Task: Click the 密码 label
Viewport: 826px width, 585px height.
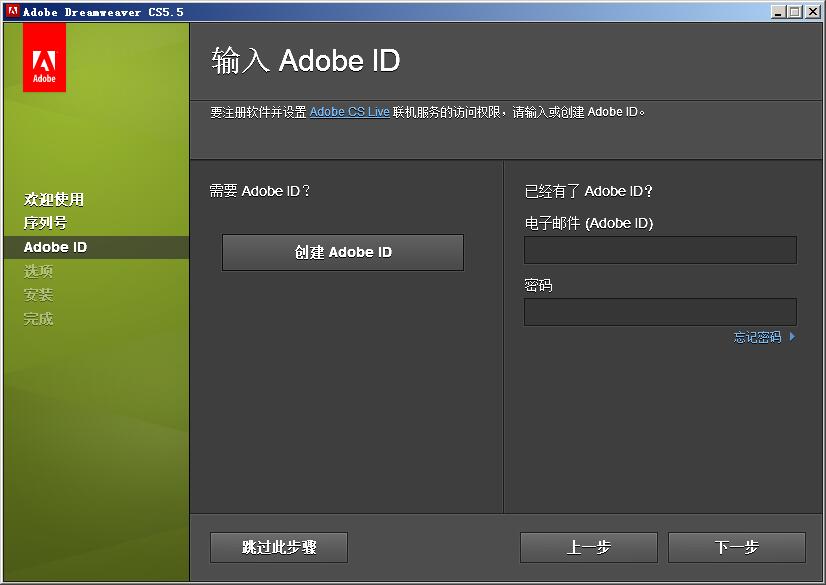Action: (538, 285)
